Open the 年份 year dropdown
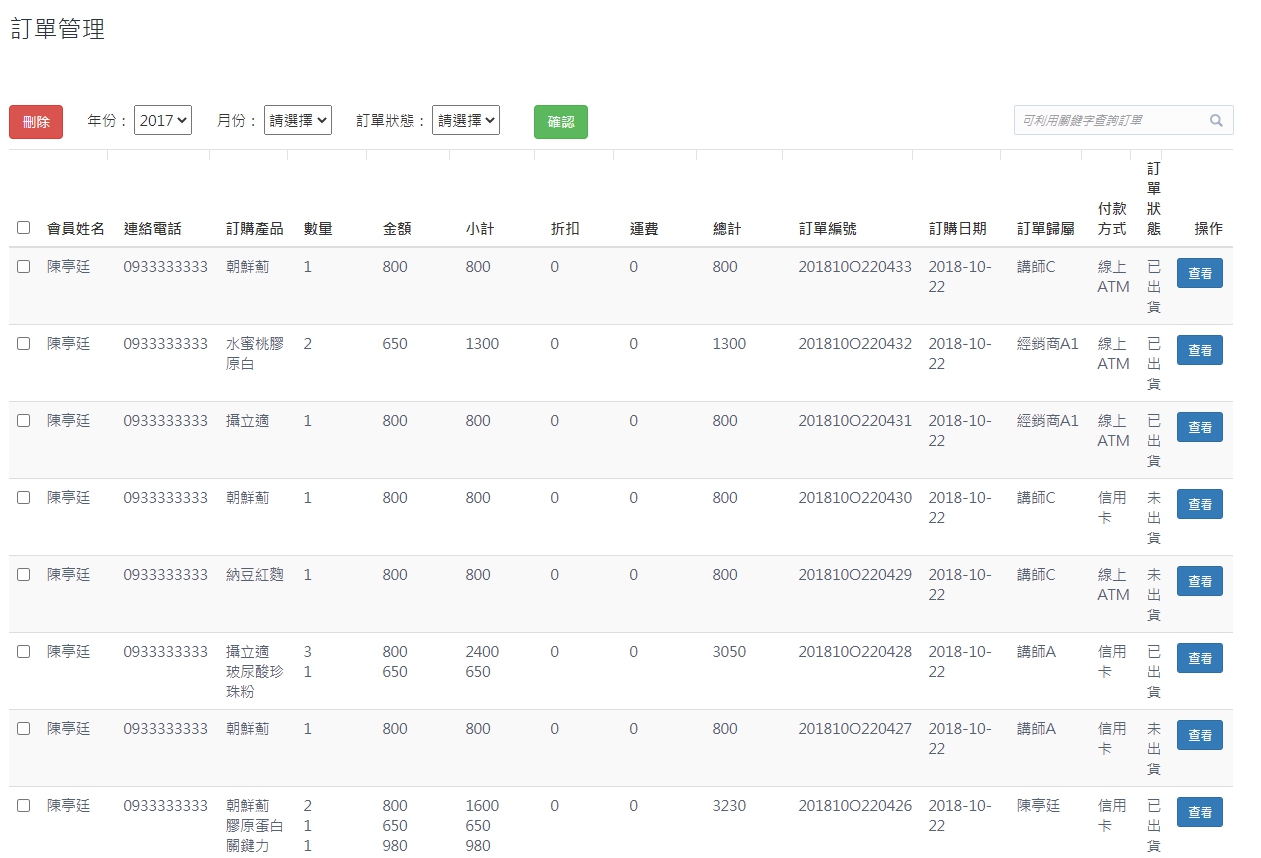The image size is (1261, 858). pyautogui.click(x=163, y=120)
